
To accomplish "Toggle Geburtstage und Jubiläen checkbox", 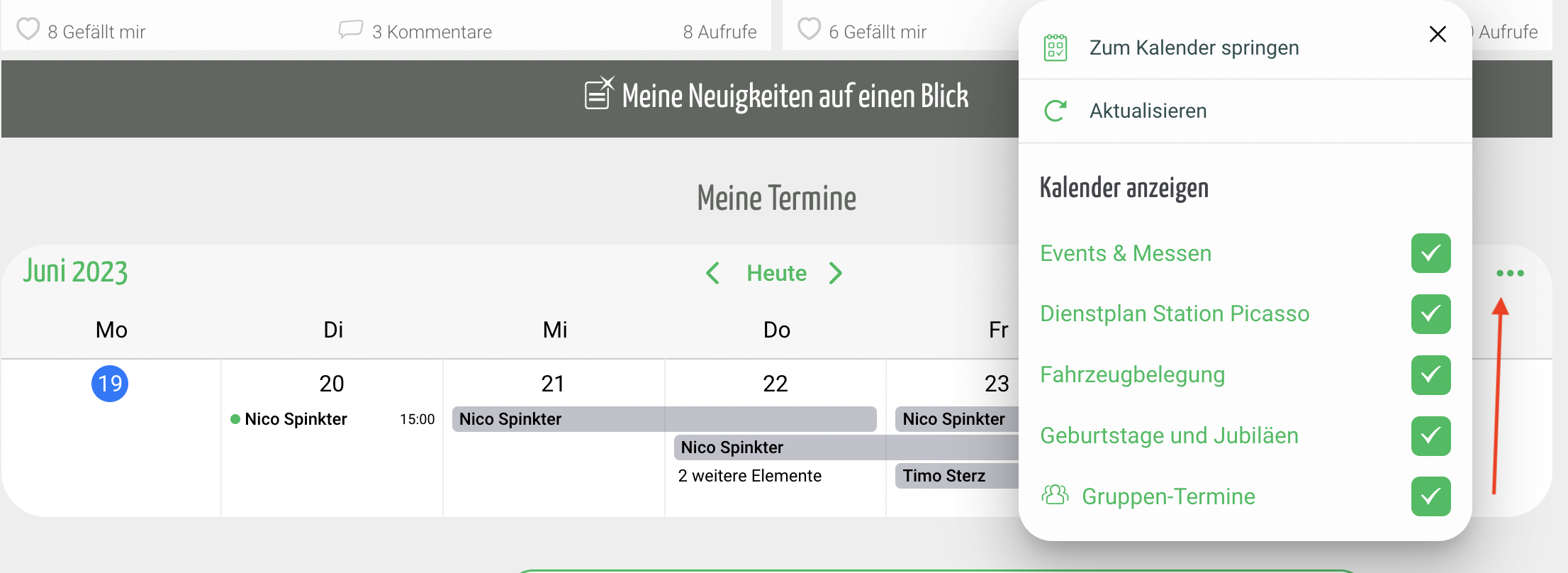I will coord(1430,435).
